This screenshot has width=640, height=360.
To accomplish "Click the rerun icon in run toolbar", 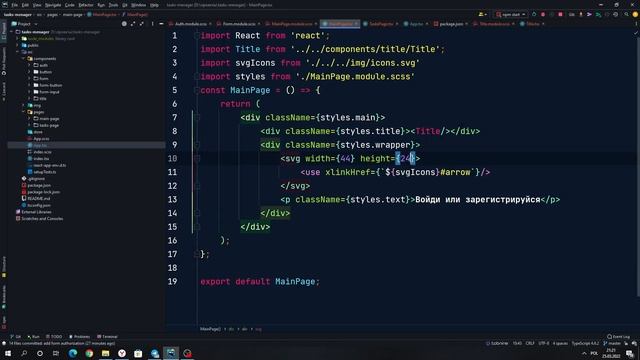I will [x=534, y=14].
